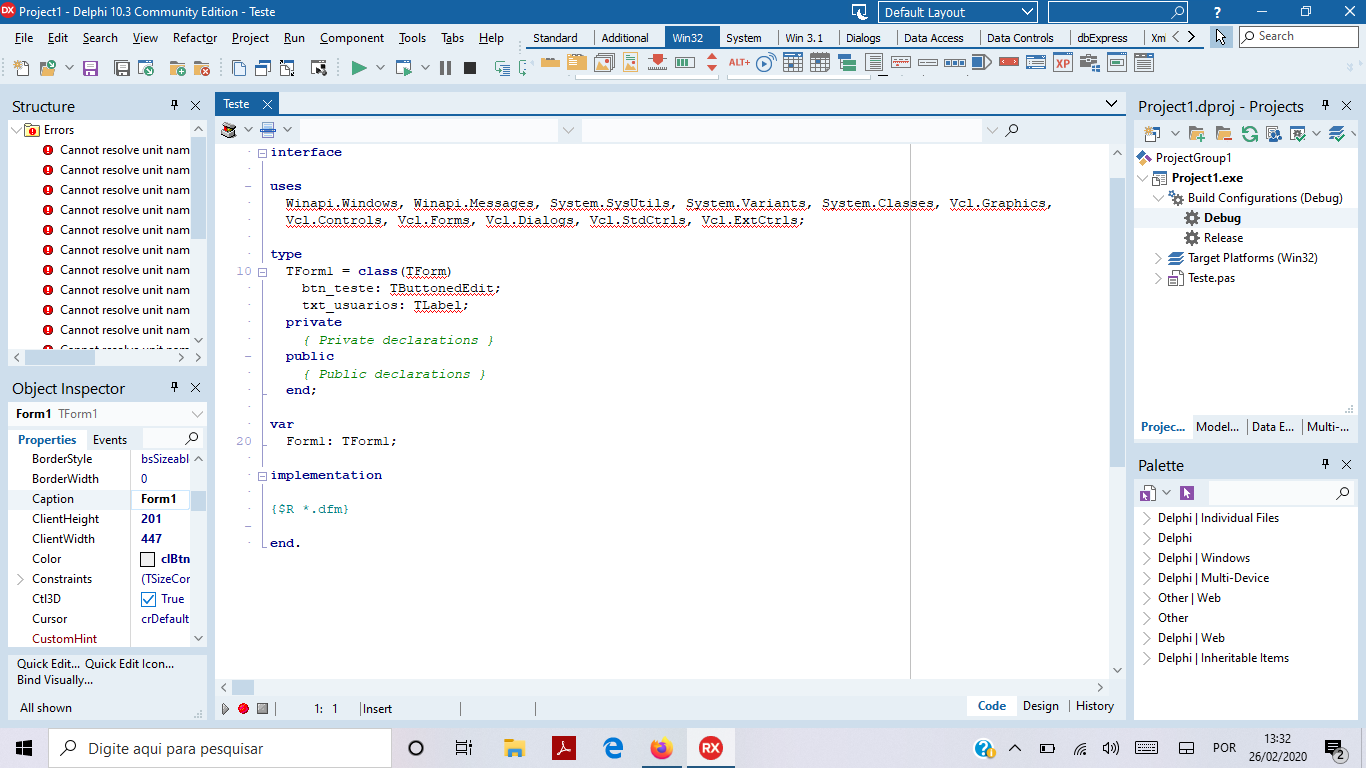Screen dimensions: 1366x768
Task: Select the ProjectGroup1 tree node
Action: click(1193, 158)
